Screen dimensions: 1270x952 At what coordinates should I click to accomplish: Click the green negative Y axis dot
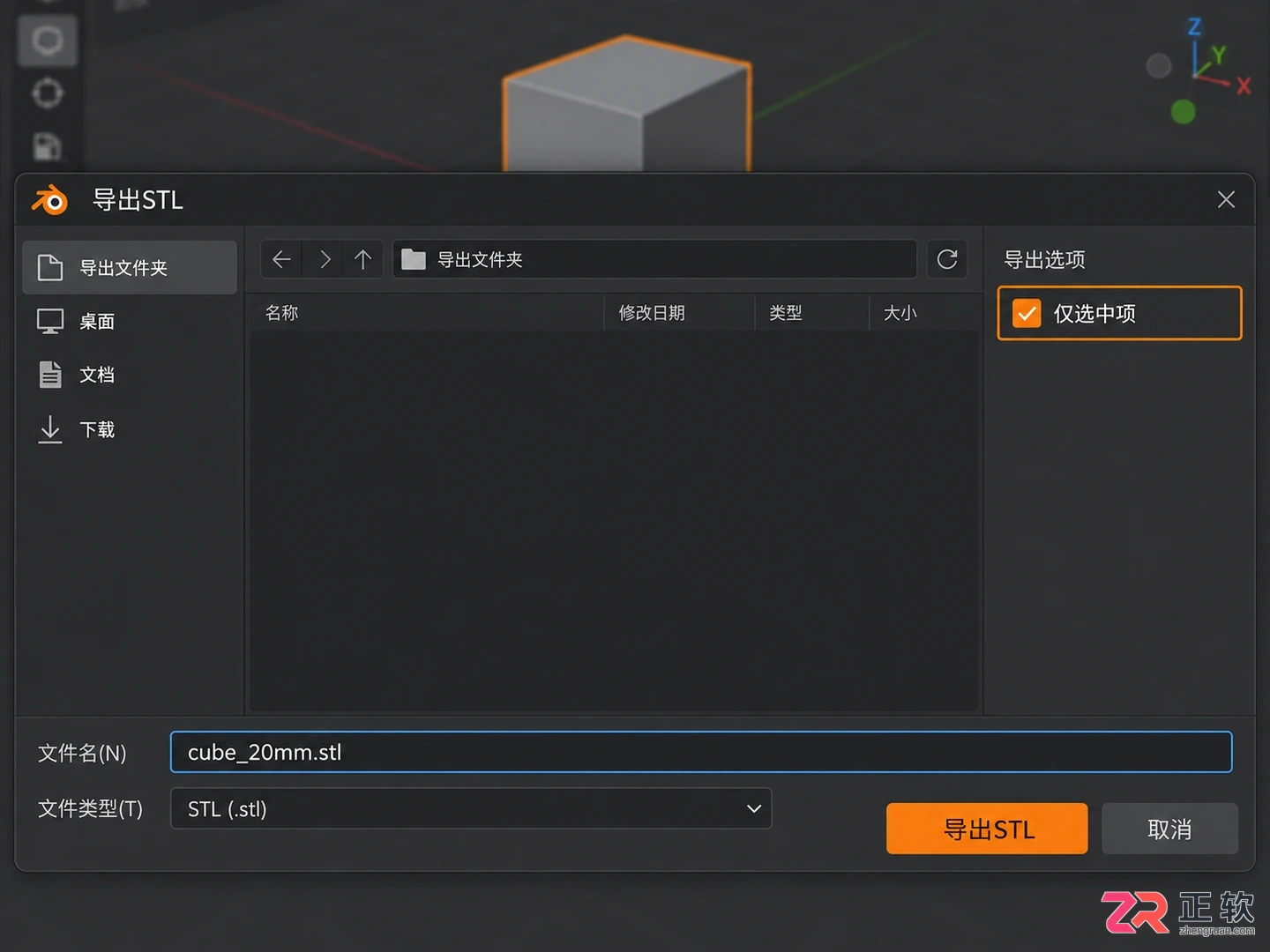pos(1183,112)
